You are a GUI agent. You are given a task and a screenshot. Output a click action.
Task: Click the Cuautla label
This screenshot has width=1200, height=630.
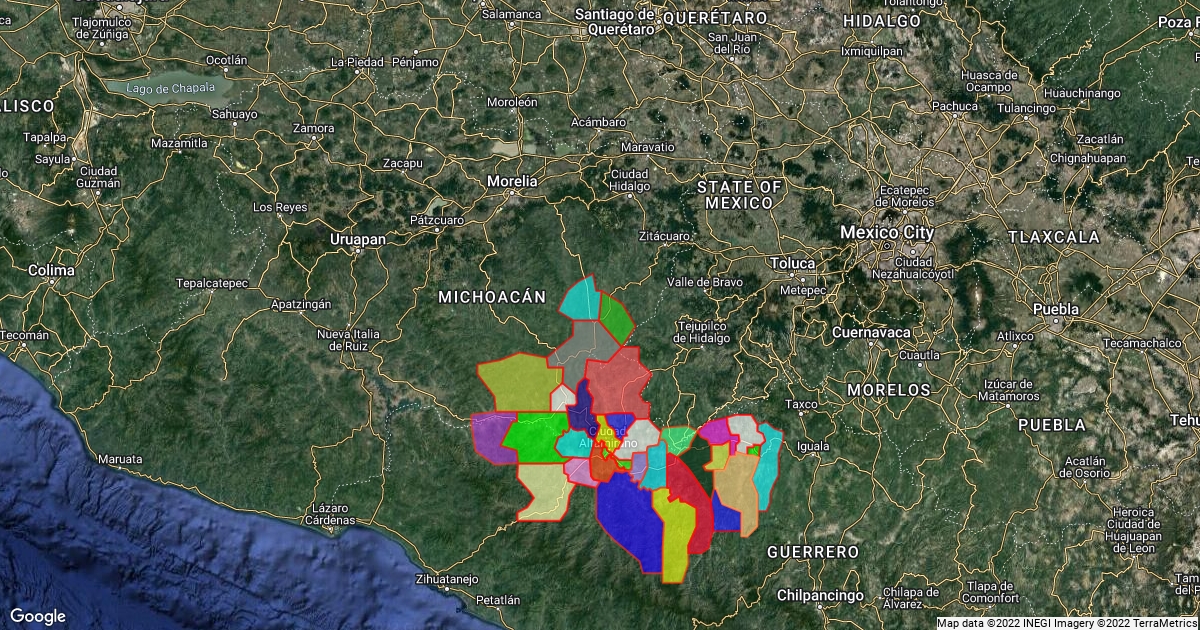[918, 355]
